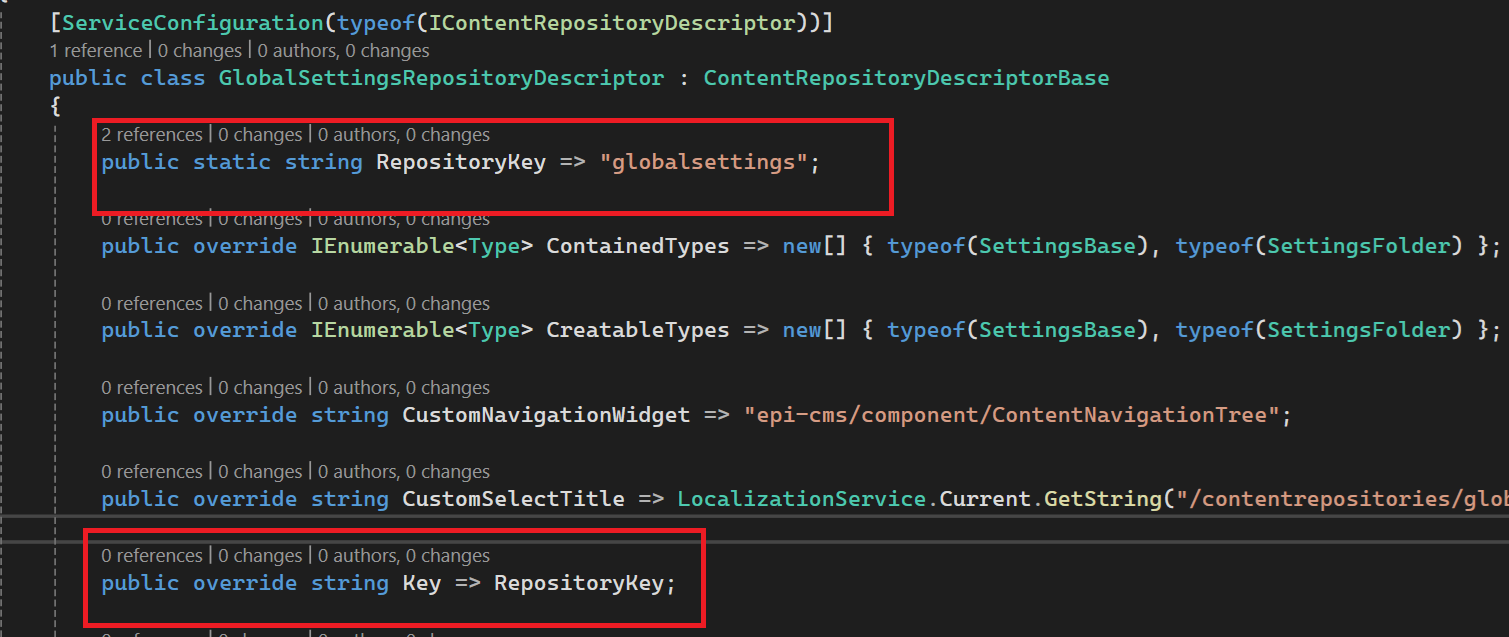The image size is (1509, 637).
Task: Click the ContentNavigationTree path string
Action: [x=1011, y=415]
